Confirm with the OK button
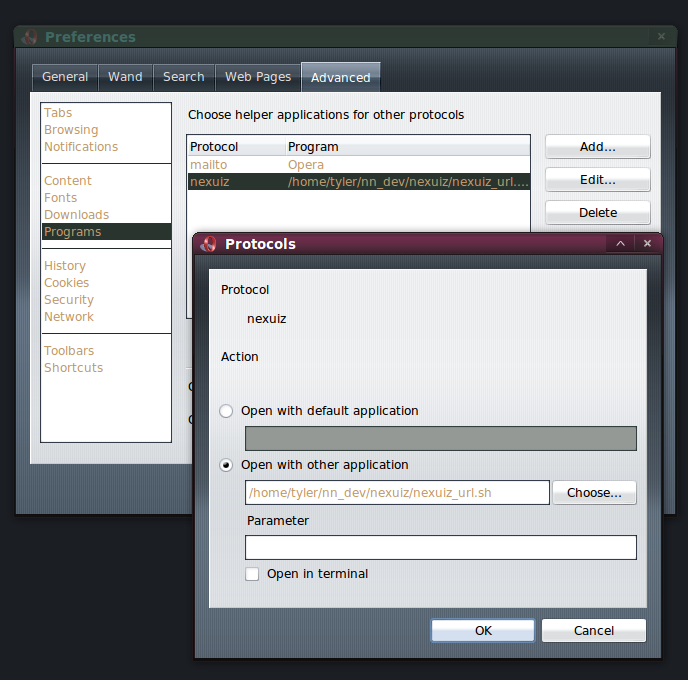Viewport: 688px width, 680px height. click(x=483, y=630)
